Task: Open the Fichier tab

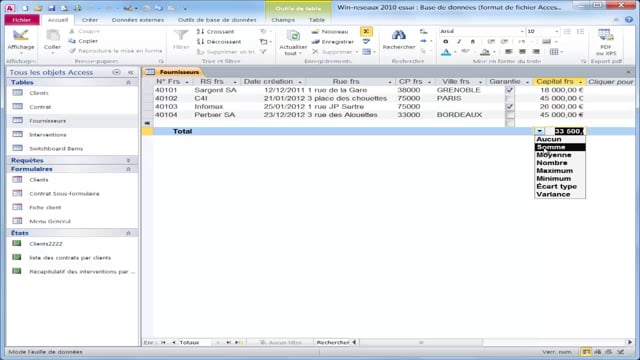Action: (22, 20)
